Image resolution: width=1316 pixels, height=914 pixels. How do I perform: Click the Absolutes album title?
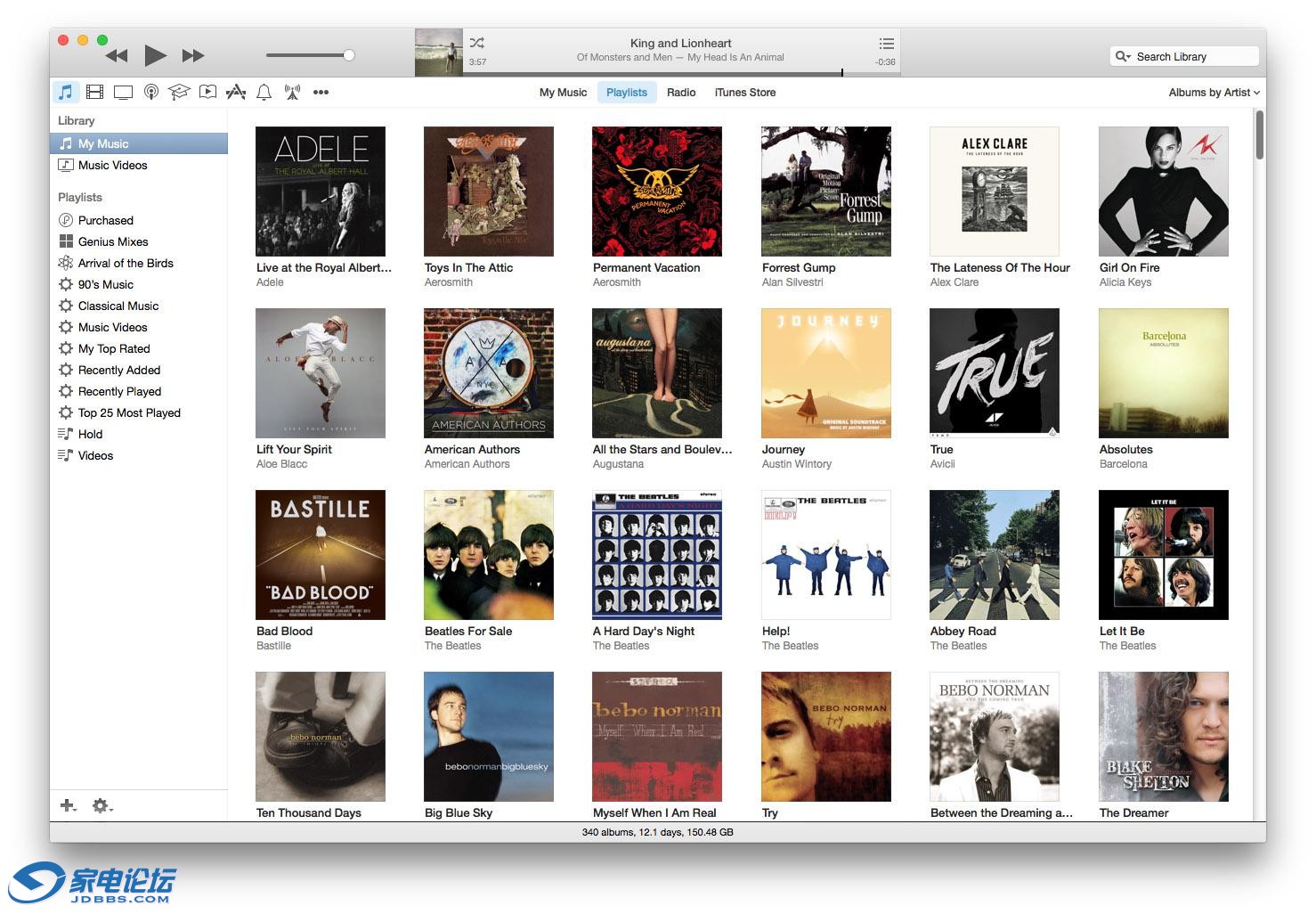[1126, 449]
